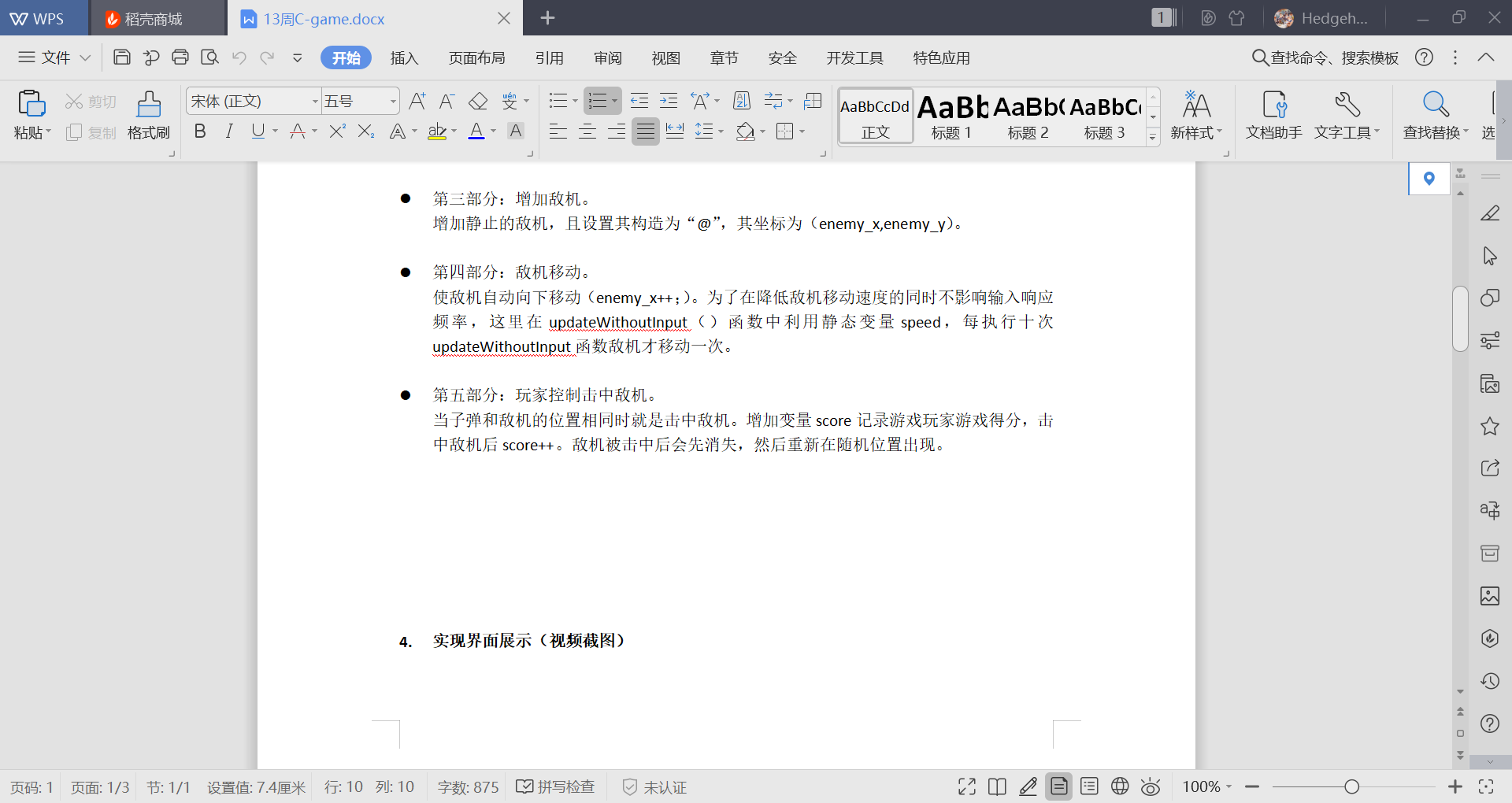Open the 审阅 tab
The image size is (1512, 803).
pos(608,57)
